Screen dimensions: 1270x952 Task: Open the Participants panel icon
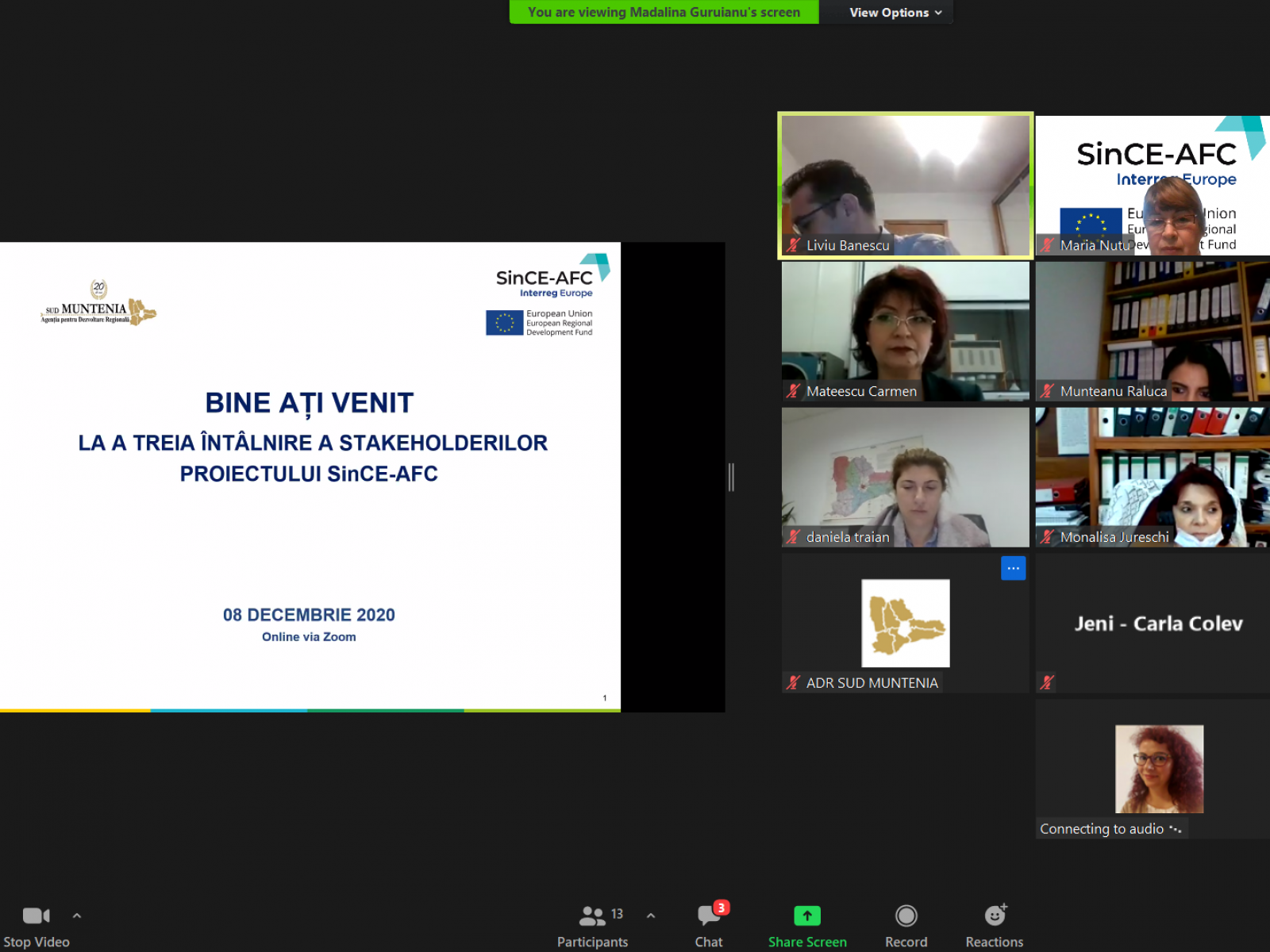[592, 916]
